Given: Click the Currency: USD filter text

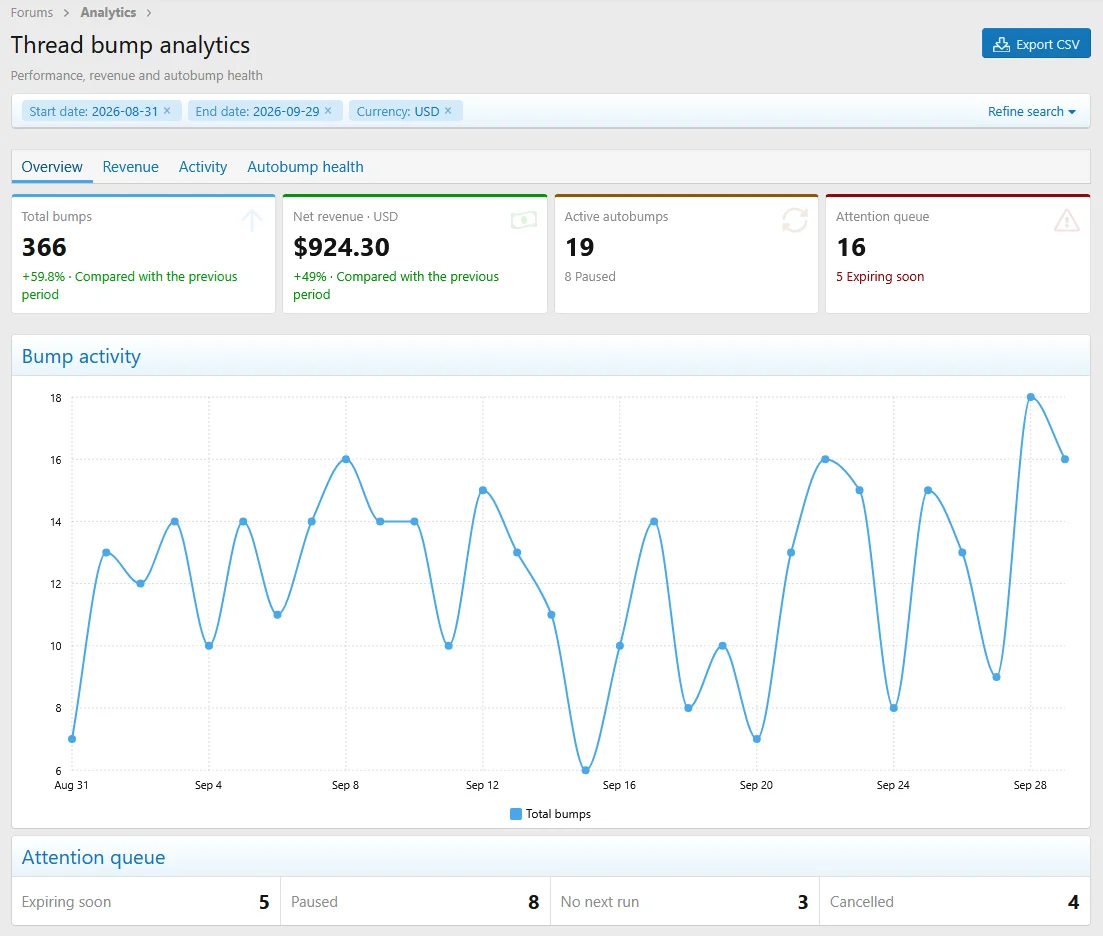Looking at the screenshot, I should tap(397, 111).
